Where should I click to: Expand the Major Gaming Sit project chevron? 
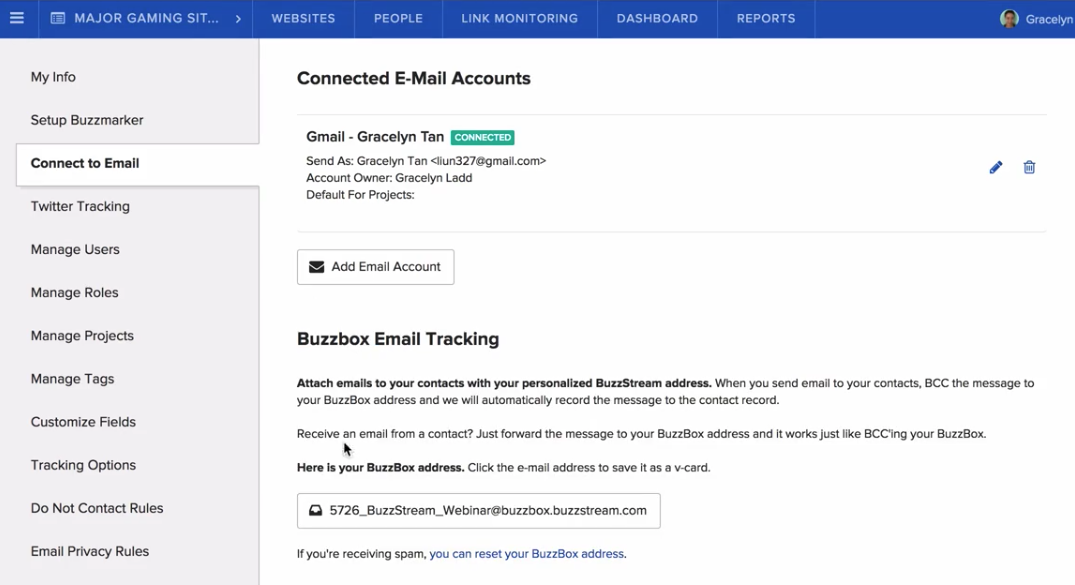238,19
